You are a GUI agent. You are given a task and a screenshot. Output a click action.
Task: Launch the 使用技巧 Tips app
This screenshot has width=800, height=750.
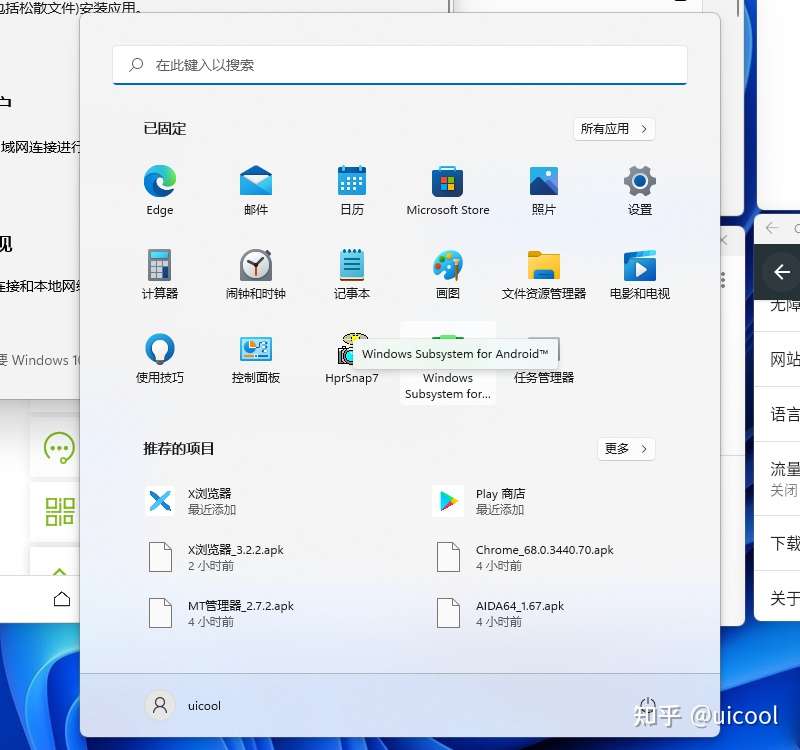pos(160,358)
